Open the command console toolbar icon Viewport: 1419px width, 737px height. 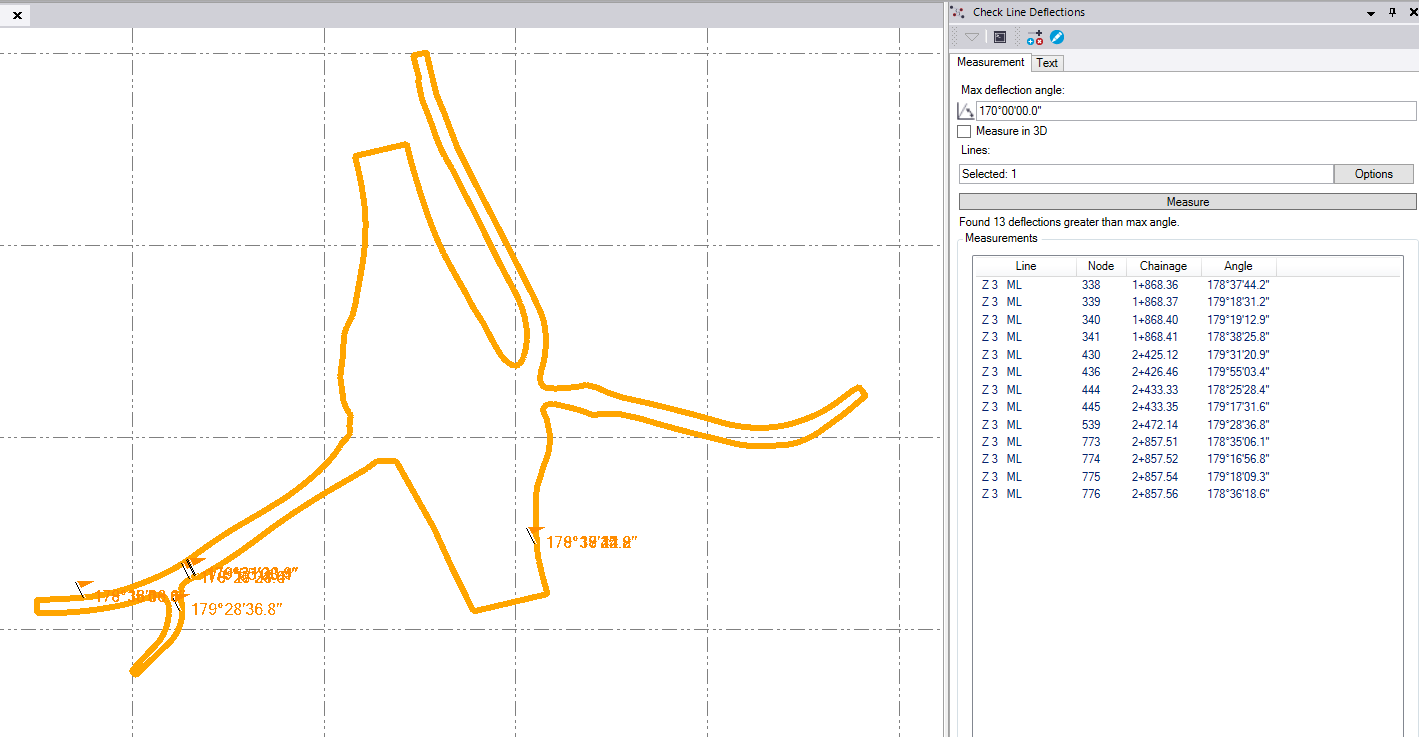click(x=1000, y=37)
